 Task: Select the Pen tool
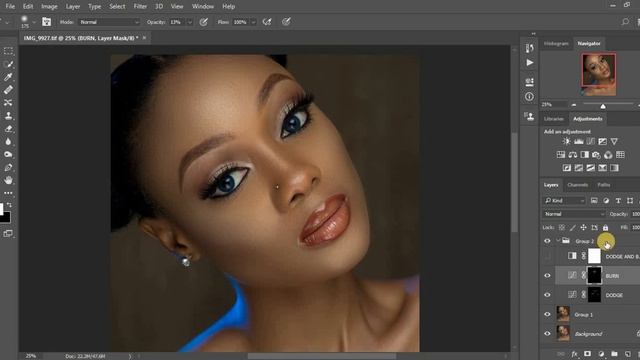[x=8, y=167]
